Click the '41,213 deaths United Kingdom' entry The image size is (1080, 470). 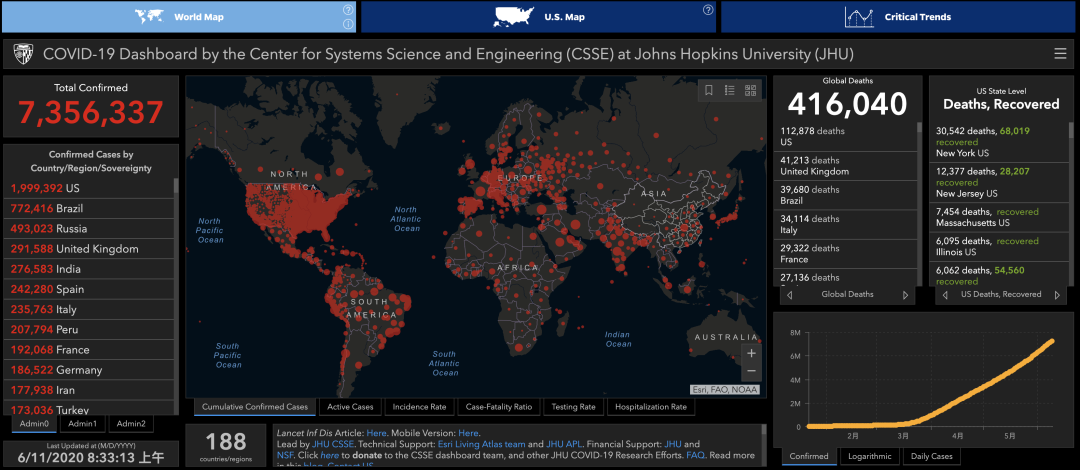(846, 166)
